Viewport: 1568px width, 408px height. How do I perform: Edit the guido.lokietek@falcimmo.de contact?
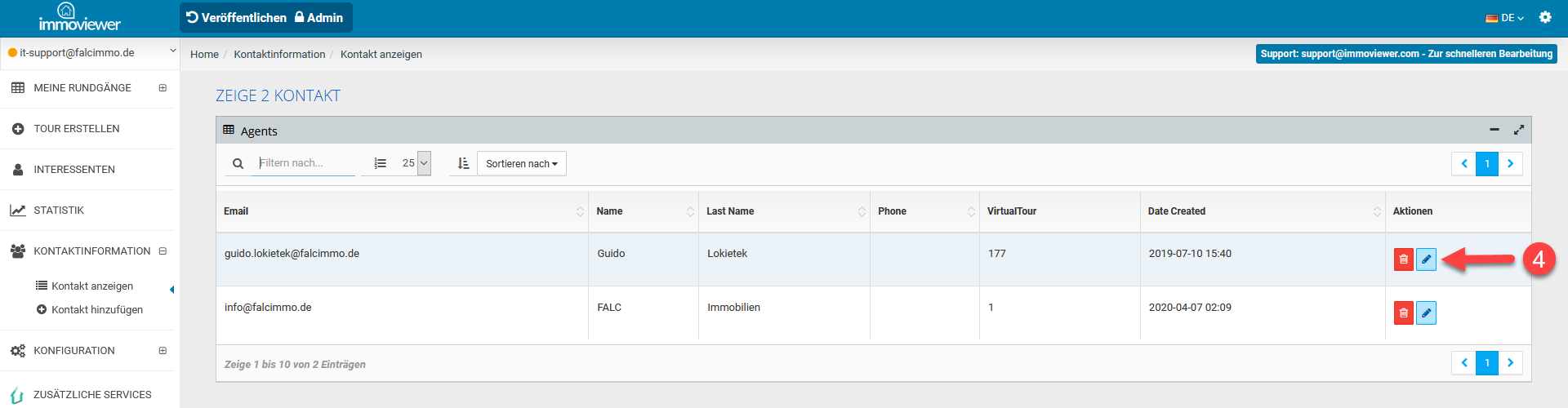[1426, 259]
